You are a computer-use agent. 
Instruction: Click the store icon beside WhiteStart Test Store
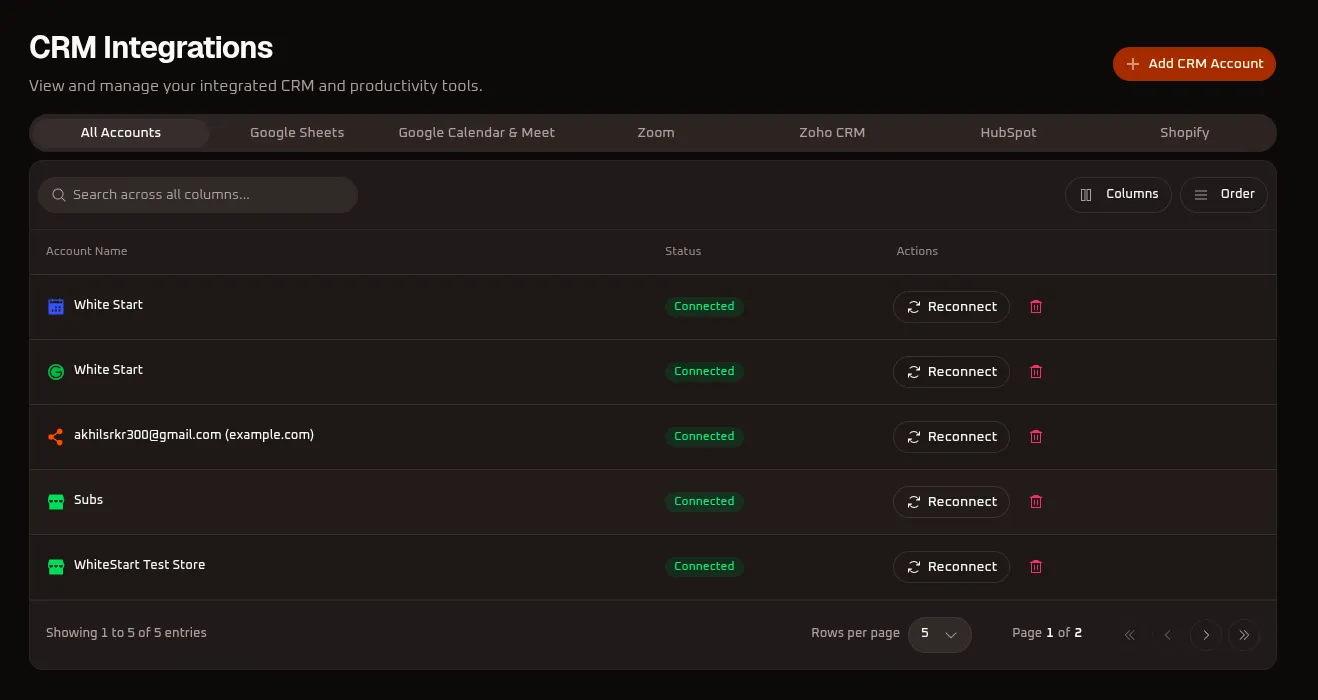(x=56, y=567)
